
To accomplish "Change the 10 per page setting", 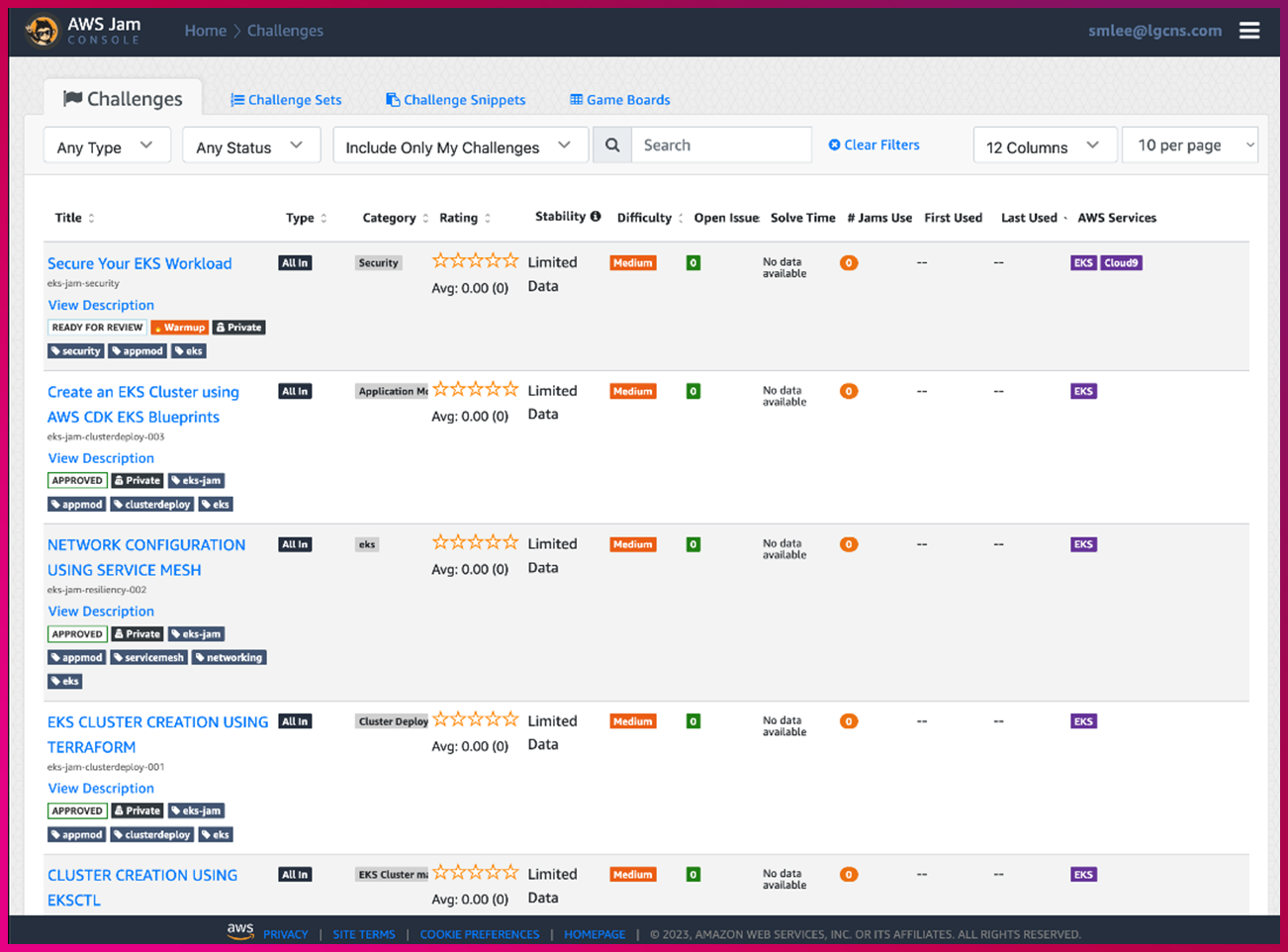I will [1191, 145].
